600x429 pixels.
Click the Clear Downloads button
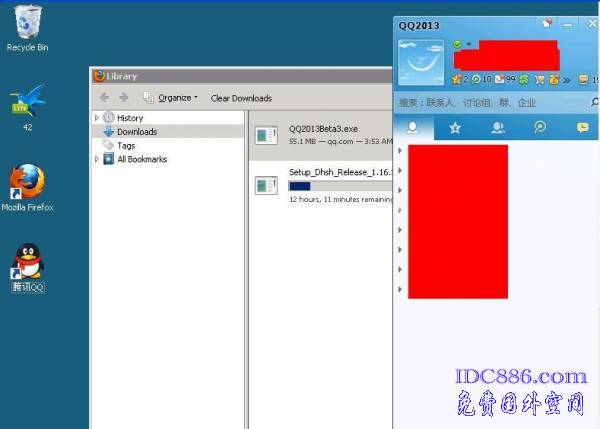point(241,98)
